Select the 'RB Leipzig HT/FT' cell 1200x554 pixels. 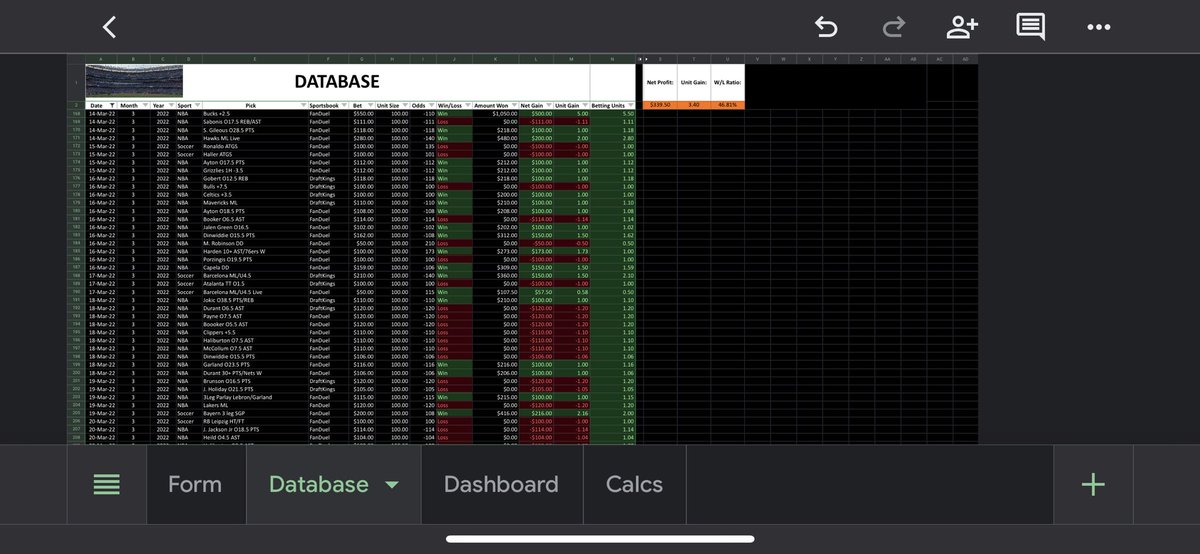(255, 421)
